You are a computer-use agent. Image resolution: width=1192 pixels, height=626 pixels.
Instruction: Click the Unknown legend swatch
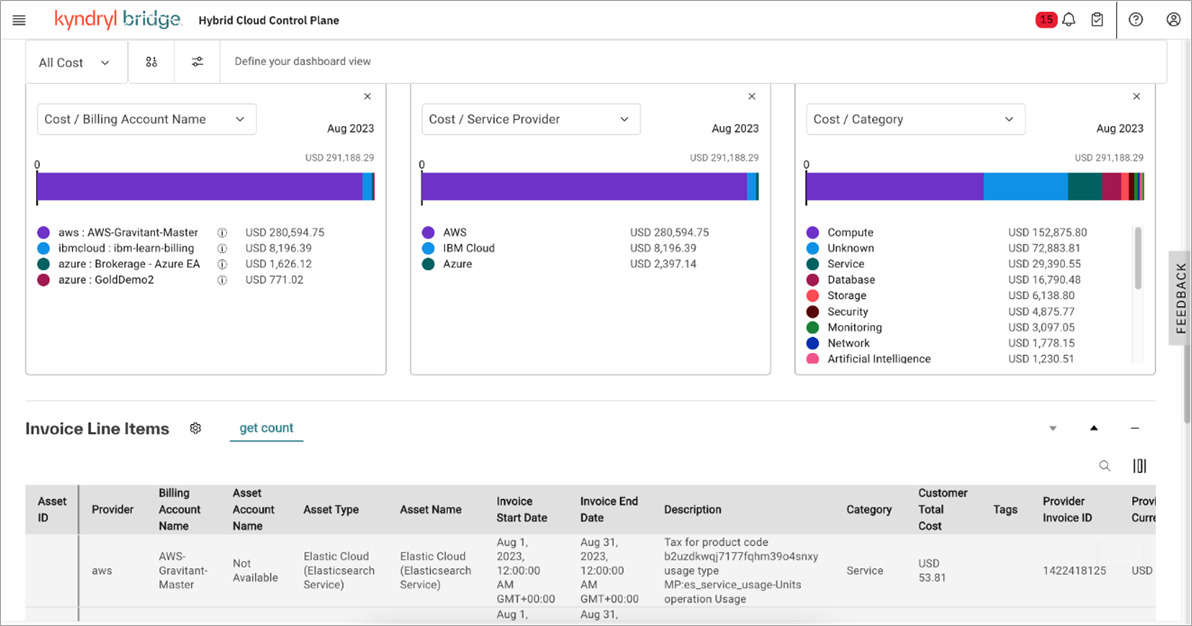point(813,249)
